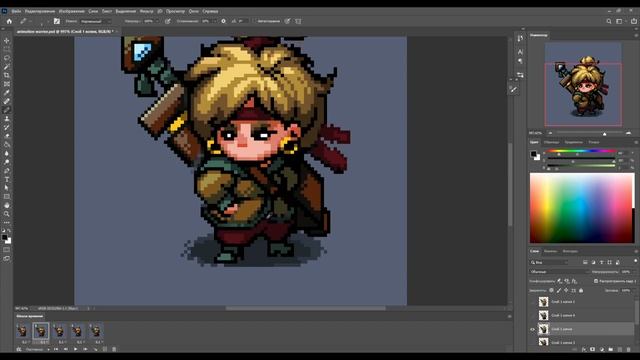Toggle lock position icon in Layers panel
This screenshot has height=360, width=640.
coord(566,291)
